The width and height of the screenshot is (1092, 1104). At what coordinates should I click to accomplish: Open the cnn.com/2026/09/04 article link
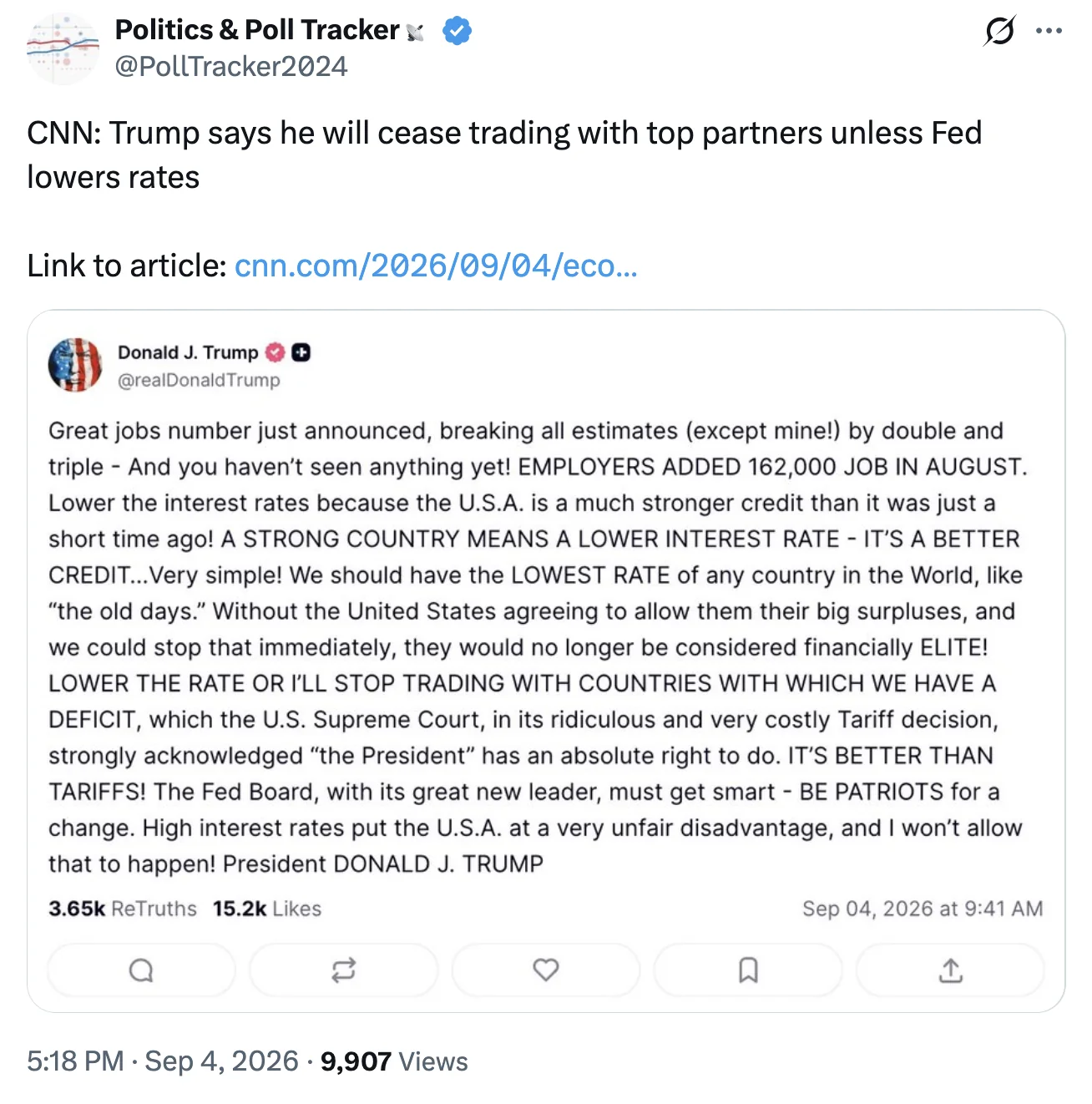point(436,266)
